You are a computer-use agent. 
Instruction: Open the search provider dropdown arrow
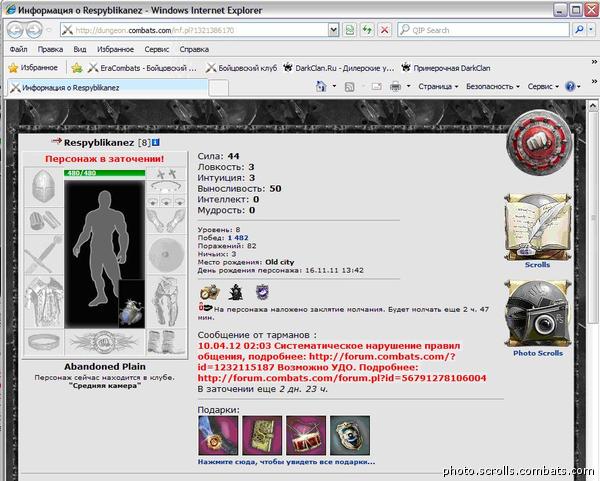(x=592, y=29)
